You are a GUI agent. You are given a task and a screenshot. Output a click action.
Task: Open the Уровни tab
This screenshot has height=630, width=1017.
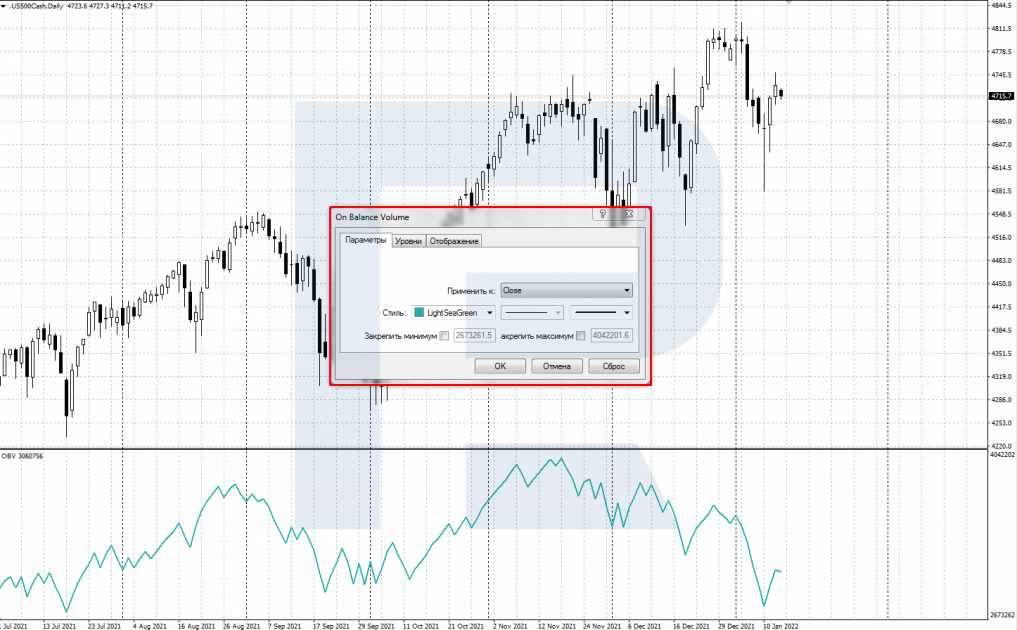(x=408, y=241)
